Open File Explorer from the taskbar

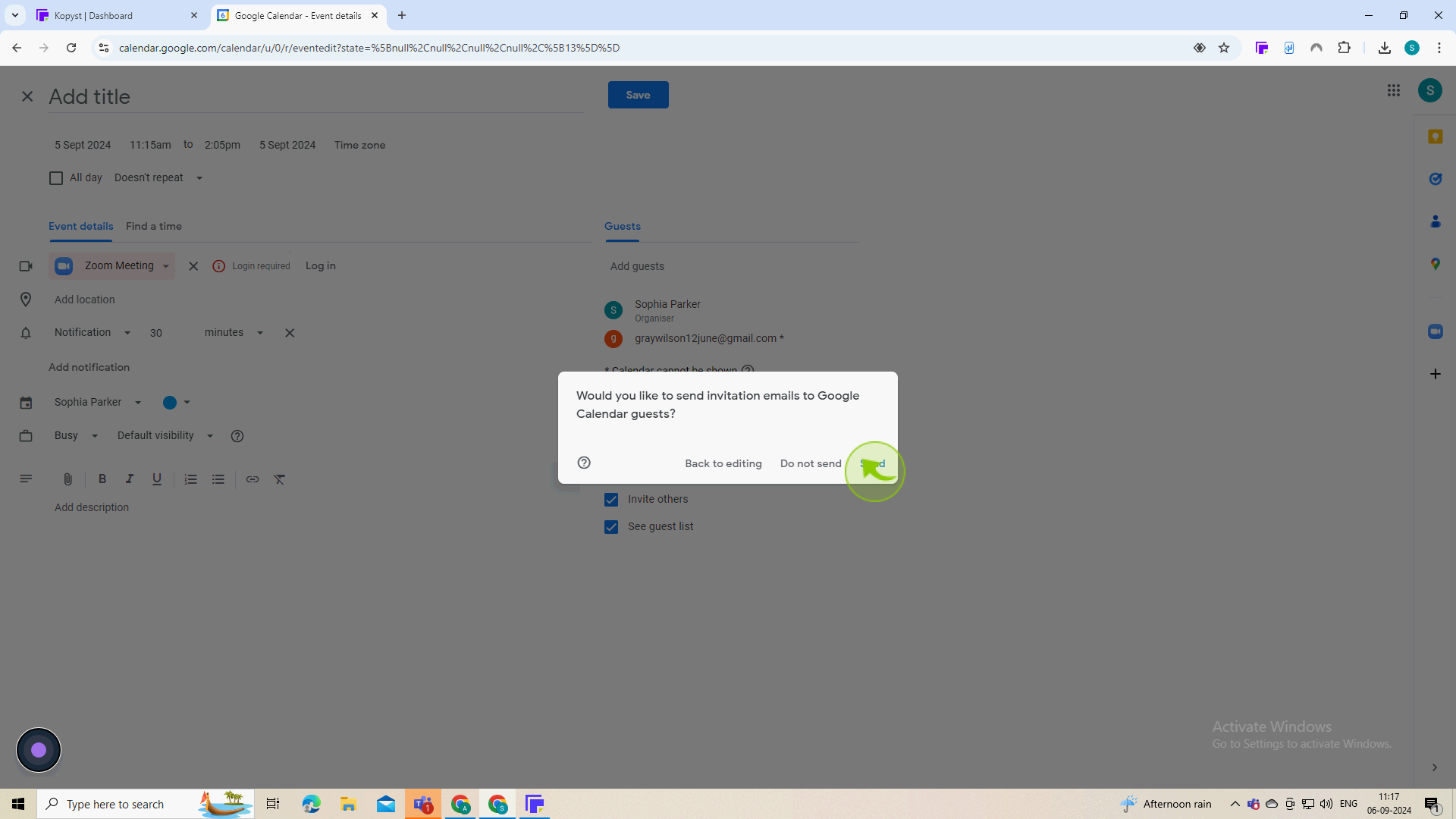coord(348,804)
